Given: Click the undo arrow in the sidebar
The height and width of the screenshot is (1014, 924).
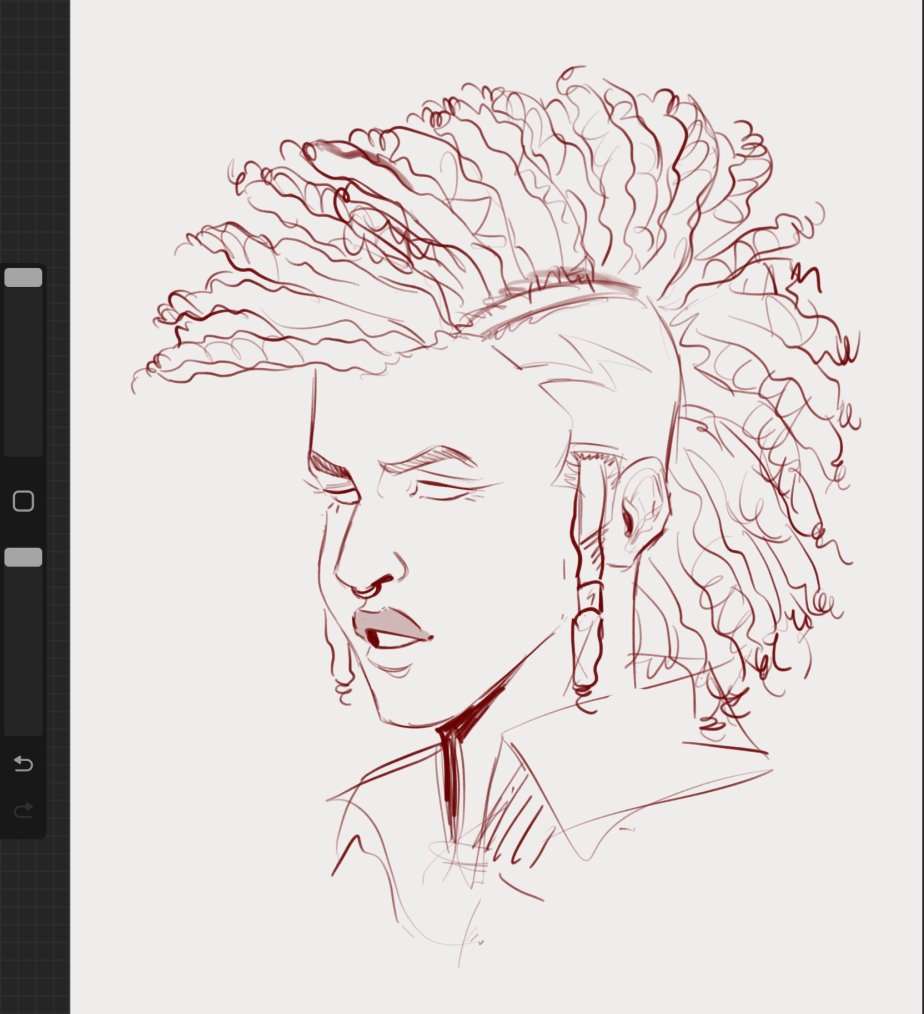Looking at the screenshot, I should [x=23, y=764].
